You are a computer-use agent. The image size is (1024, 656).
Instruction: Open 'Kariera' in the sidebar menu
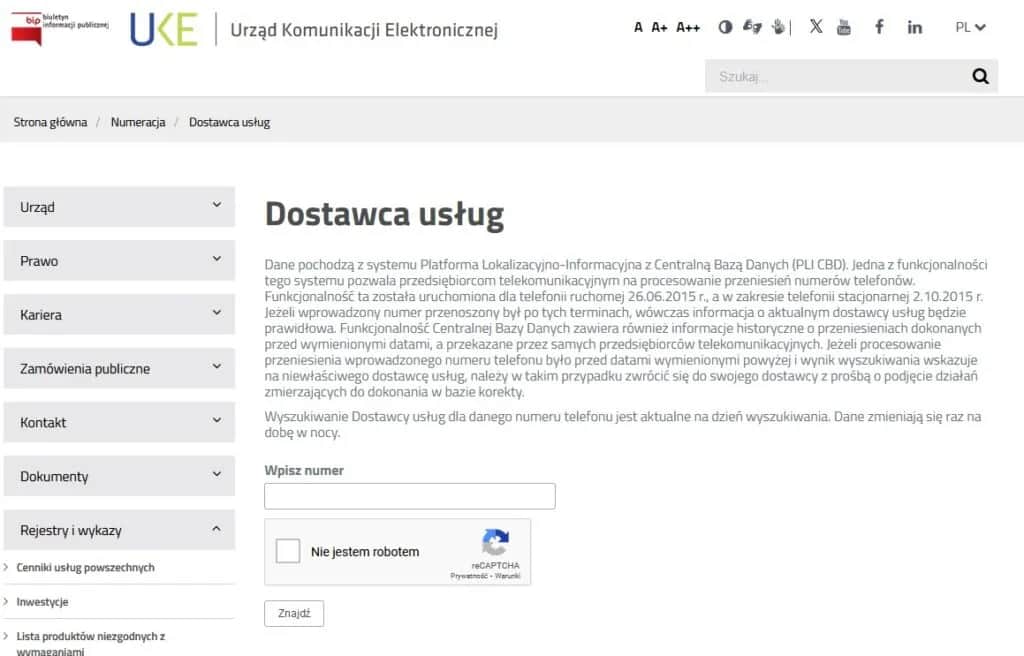click(x=119, y=314)
